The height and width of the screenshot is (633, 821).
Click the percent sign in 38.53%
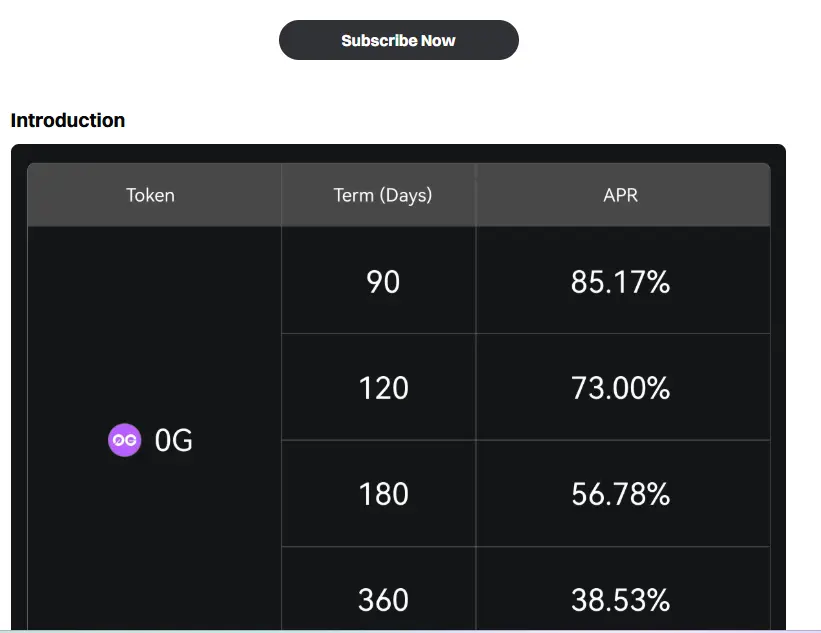[x=658, y=600]
